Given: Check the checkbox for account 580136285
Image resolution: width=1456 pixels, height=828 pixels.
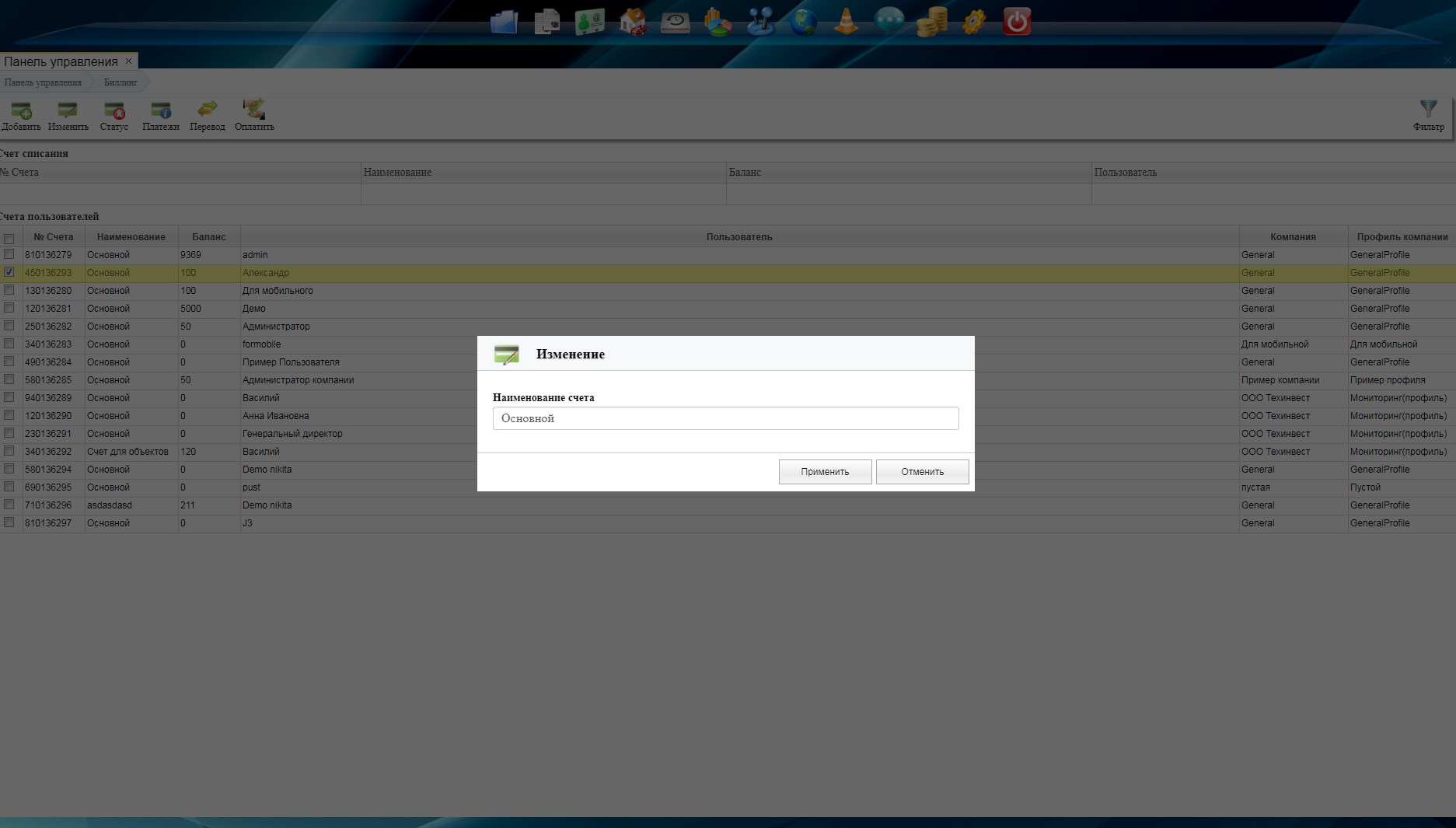Looking at the screenshot, I should coord(9,379).
